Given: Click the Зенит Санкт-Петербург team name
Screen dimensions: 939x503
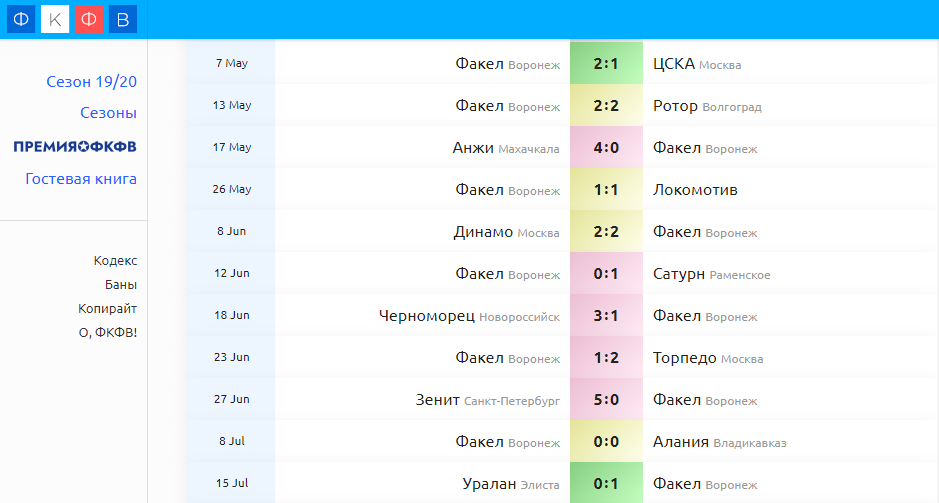Looking at the screenshot, I should tap(487, 400).
